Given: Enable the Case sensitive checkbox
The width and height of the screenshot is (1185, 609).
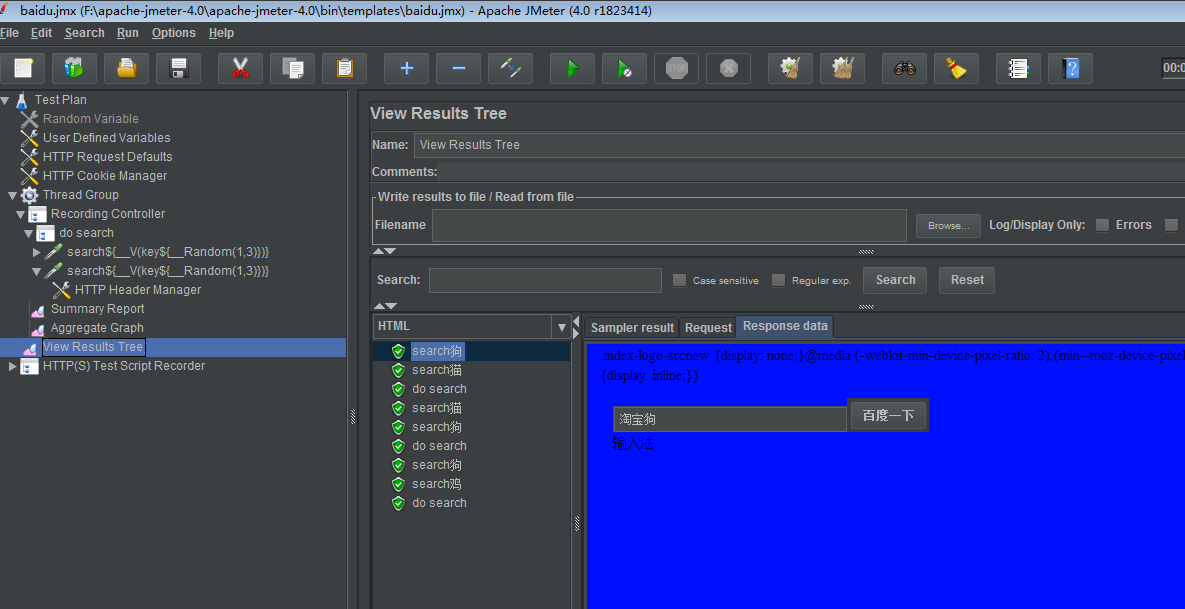Looking at the screenshot, I should tap(680, 281).
